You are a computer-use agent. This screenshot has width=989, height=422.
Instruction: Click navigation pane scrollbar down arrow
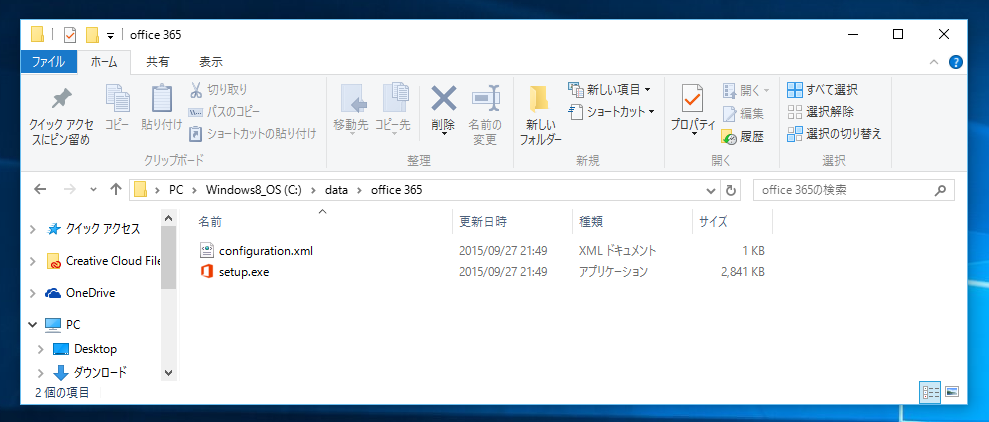168,373
